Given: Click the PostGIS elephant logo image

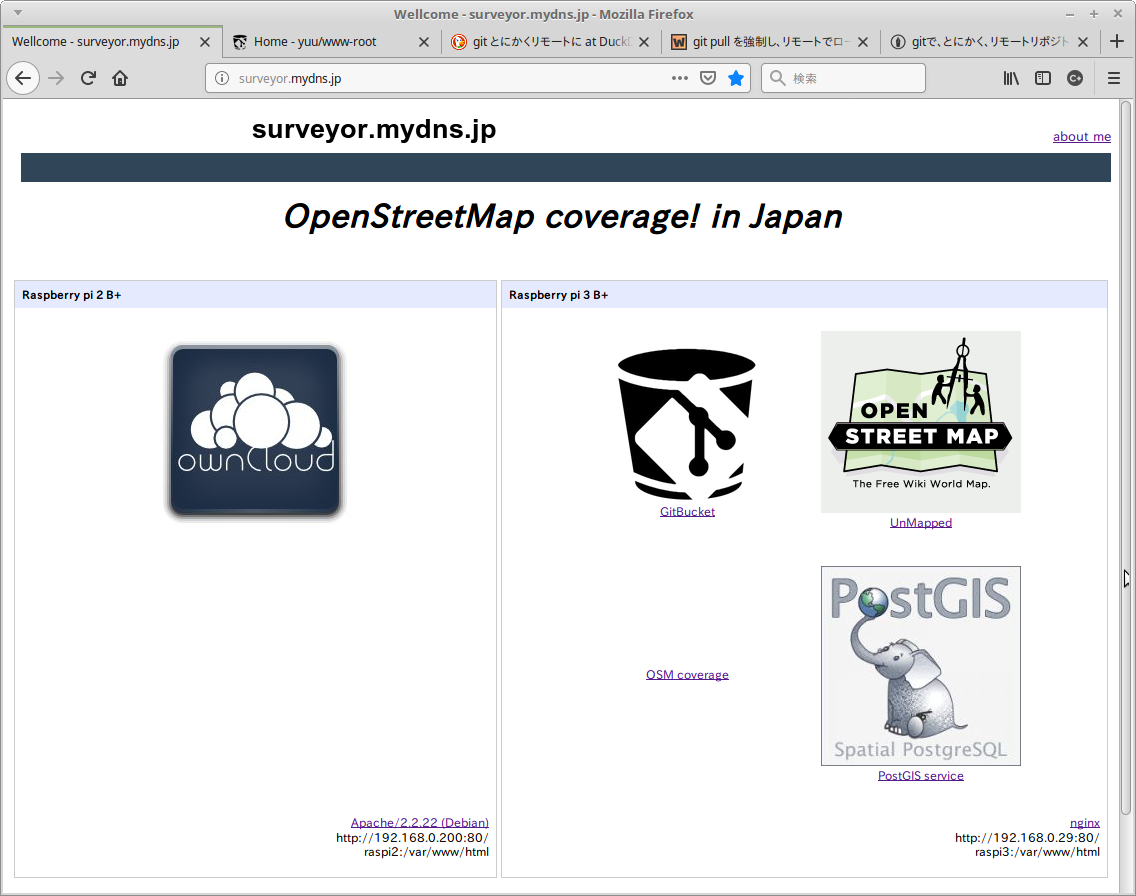Looking at the screenshot, I should pyautogui.click(x=920, y=665).
